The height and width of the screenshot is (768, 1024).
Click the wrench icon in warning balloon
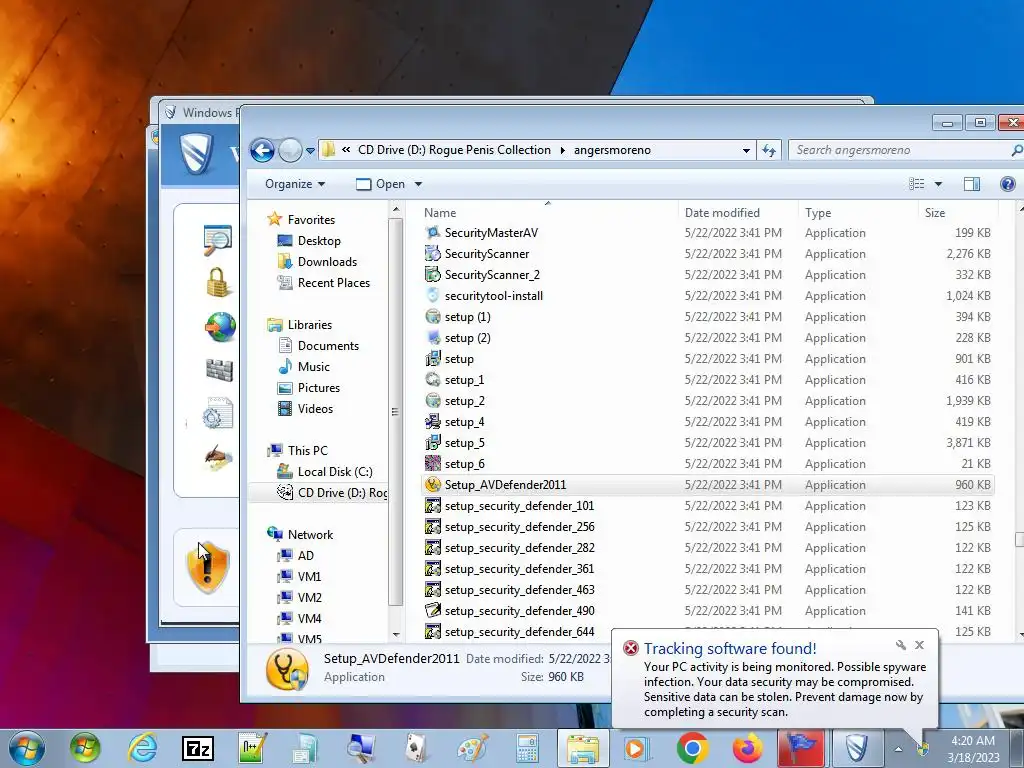pos(901,645)
